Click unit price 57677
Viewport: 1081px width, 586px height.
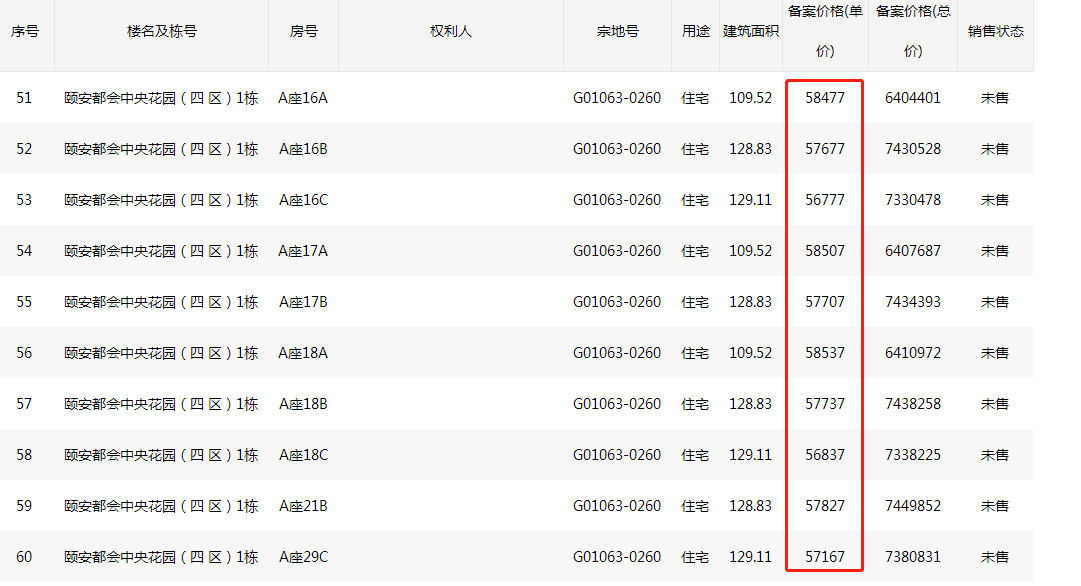pyautogui.click(x=825, y=149)
